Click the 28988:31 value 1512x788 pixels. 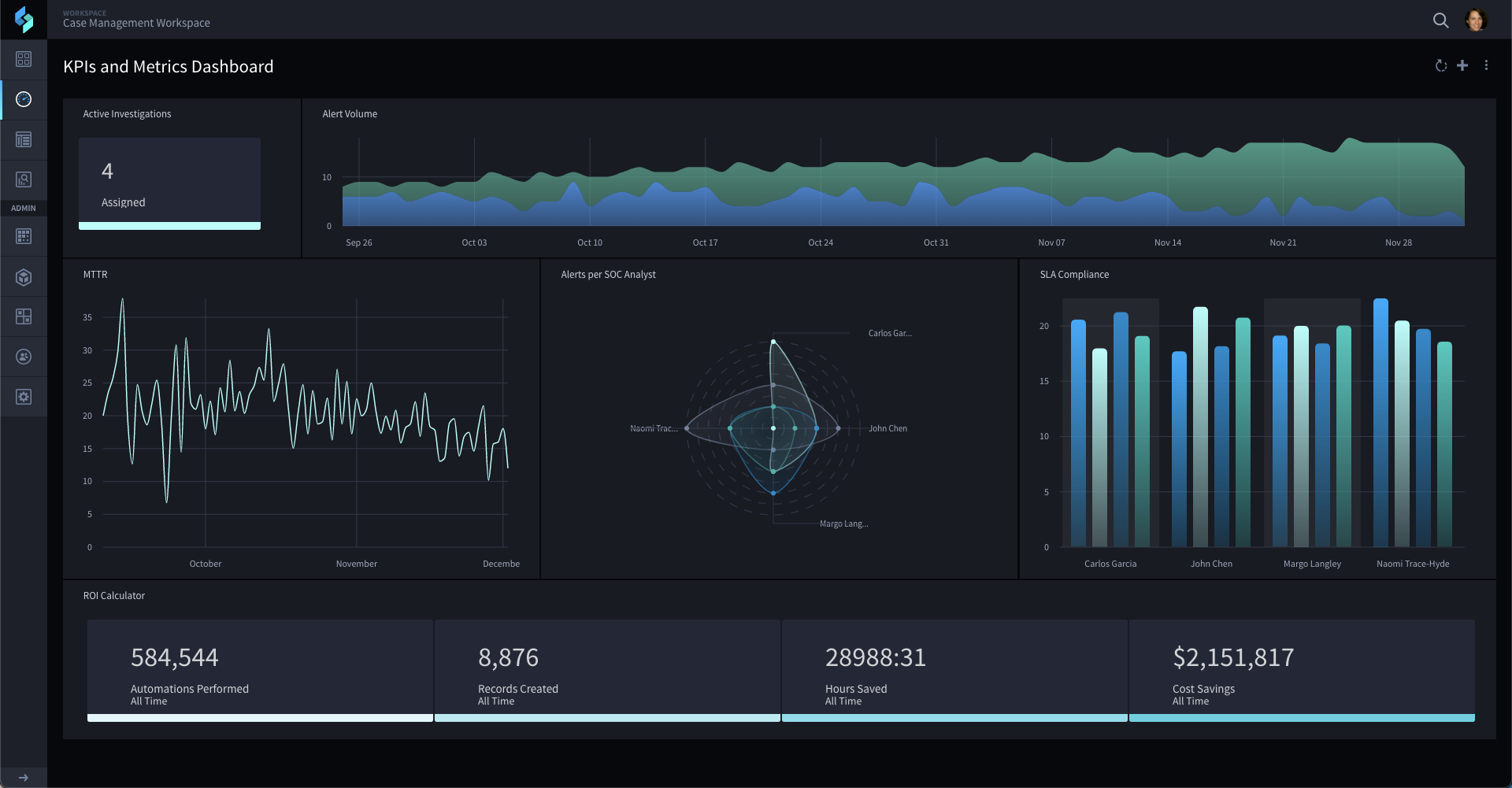click(876, 657)
